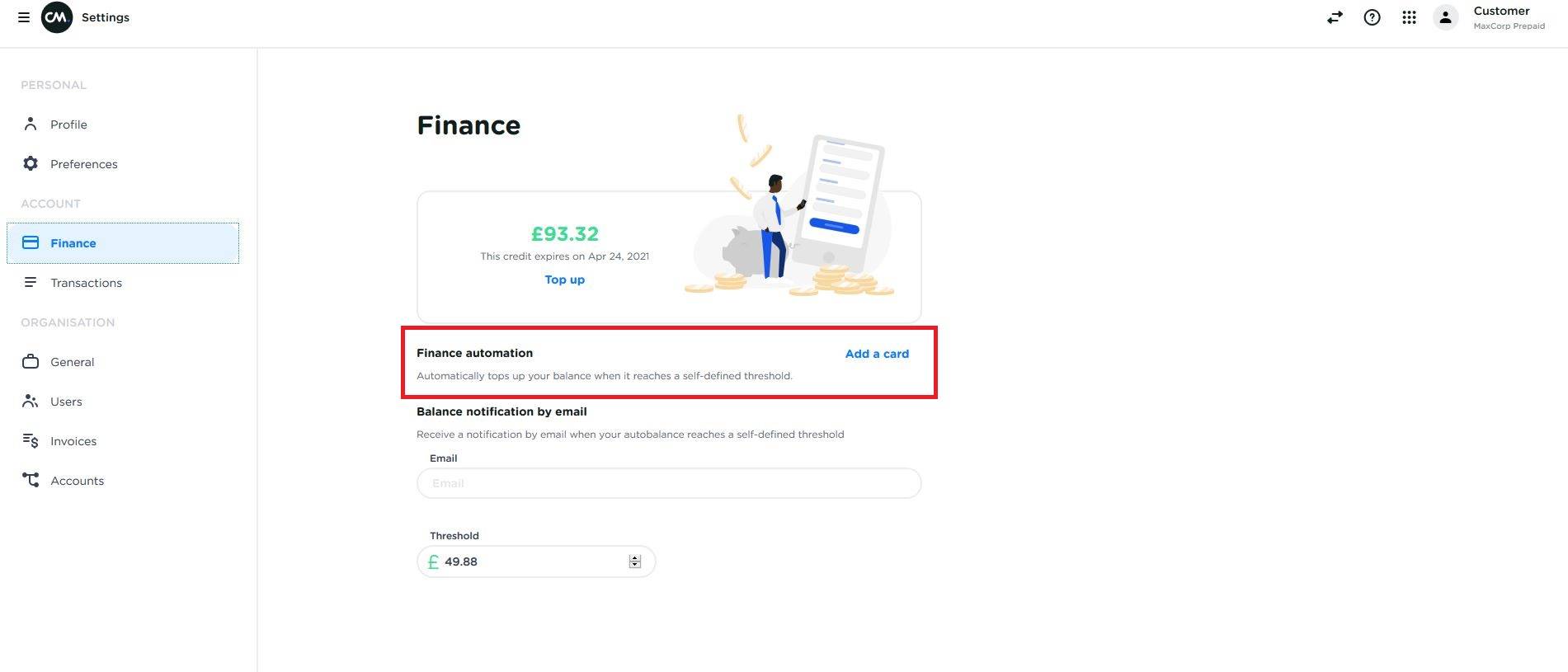Click the Threshold stepper arrows
The image size is (1568, 672).
tap(635, 562)
